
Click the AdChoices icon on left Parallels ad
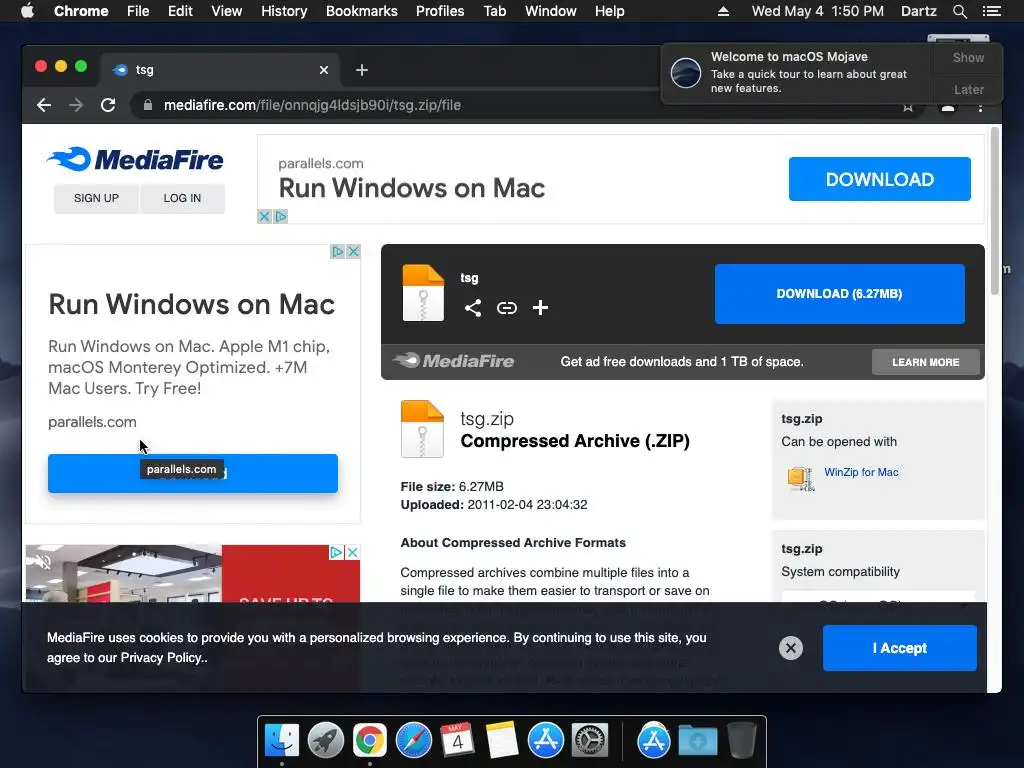[338, 251]
